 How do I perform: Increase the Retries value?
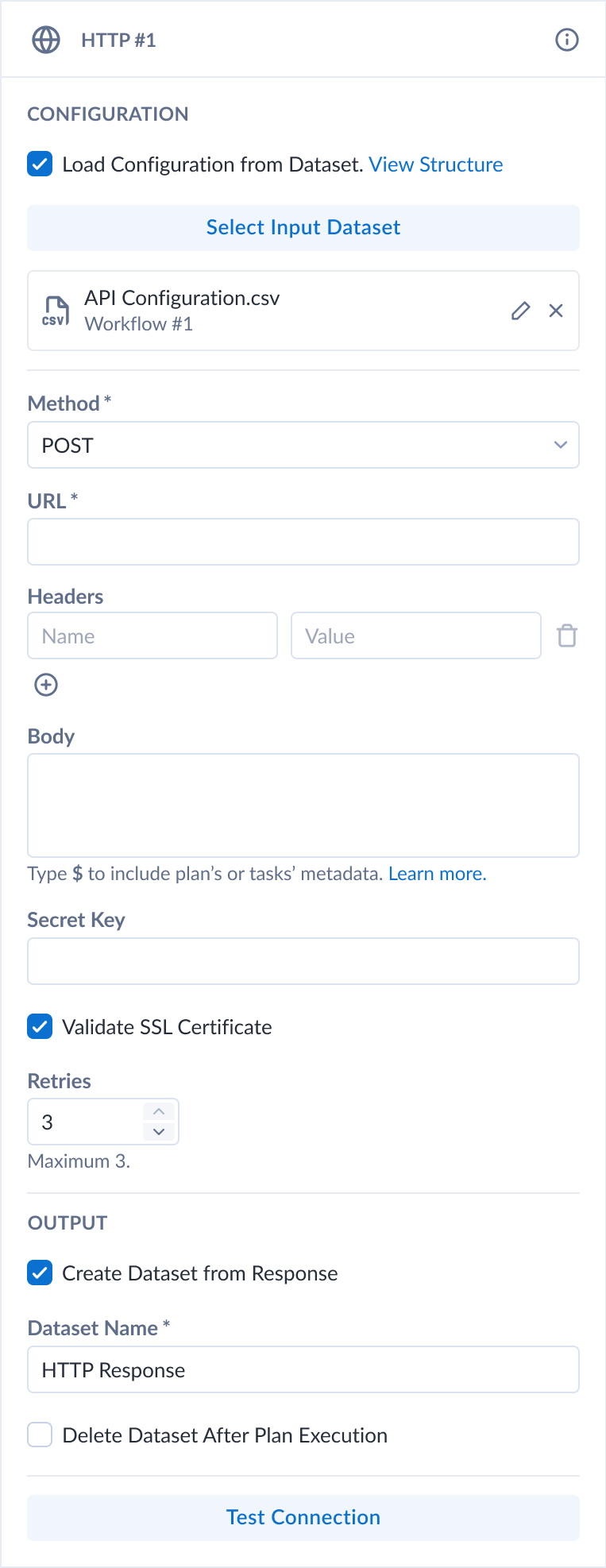point(159,1111)
